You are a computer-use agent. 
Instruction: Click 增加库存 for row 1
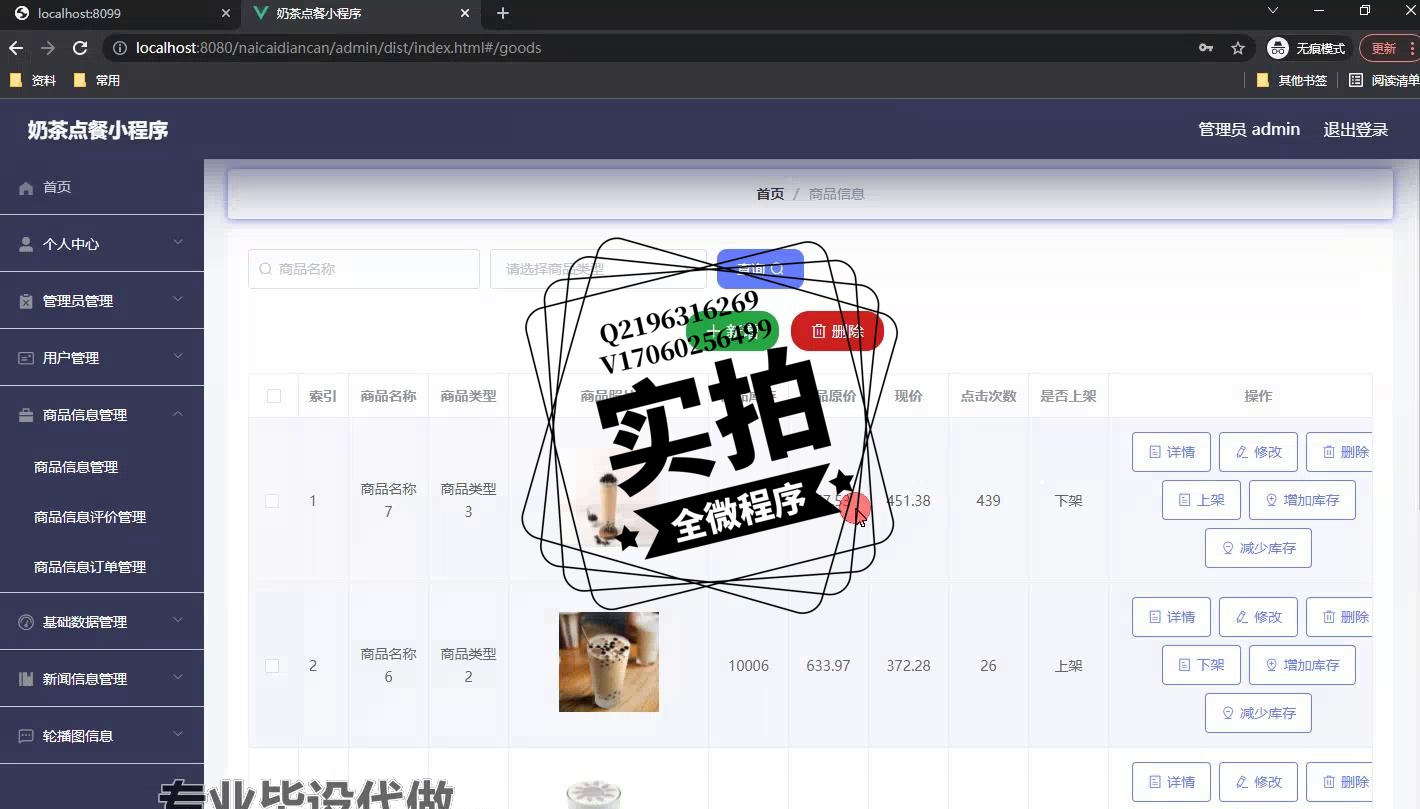point(1302,500)
